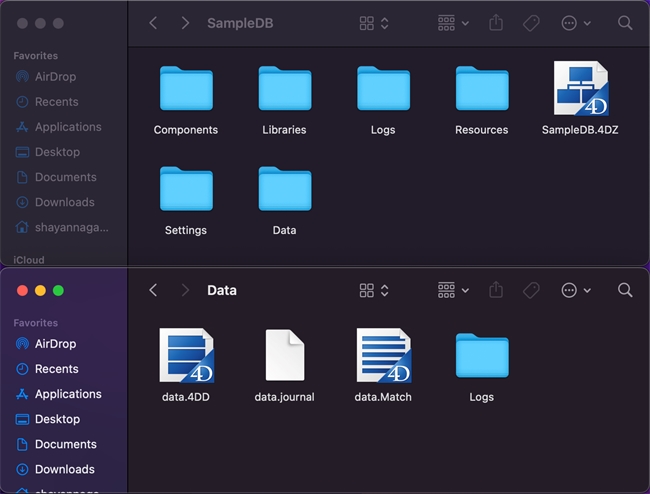
Task: Open icon view switcher in Data window
Action: coord(374,290)
